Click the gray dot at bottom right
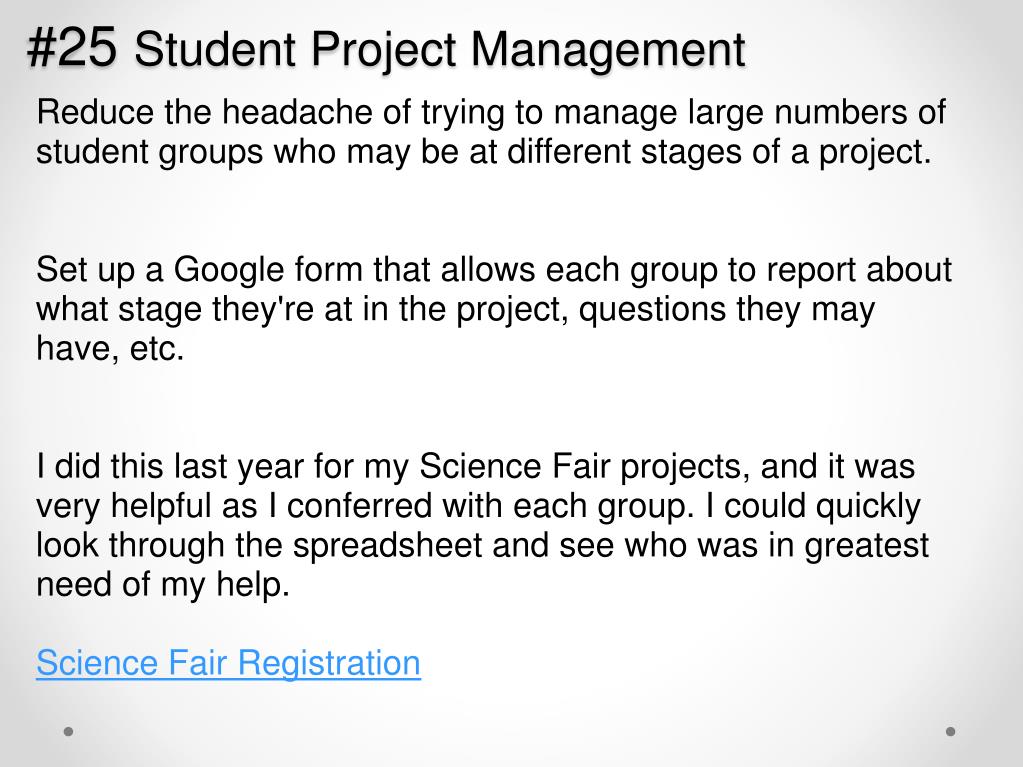1023x767 pixels. point(951,732)
